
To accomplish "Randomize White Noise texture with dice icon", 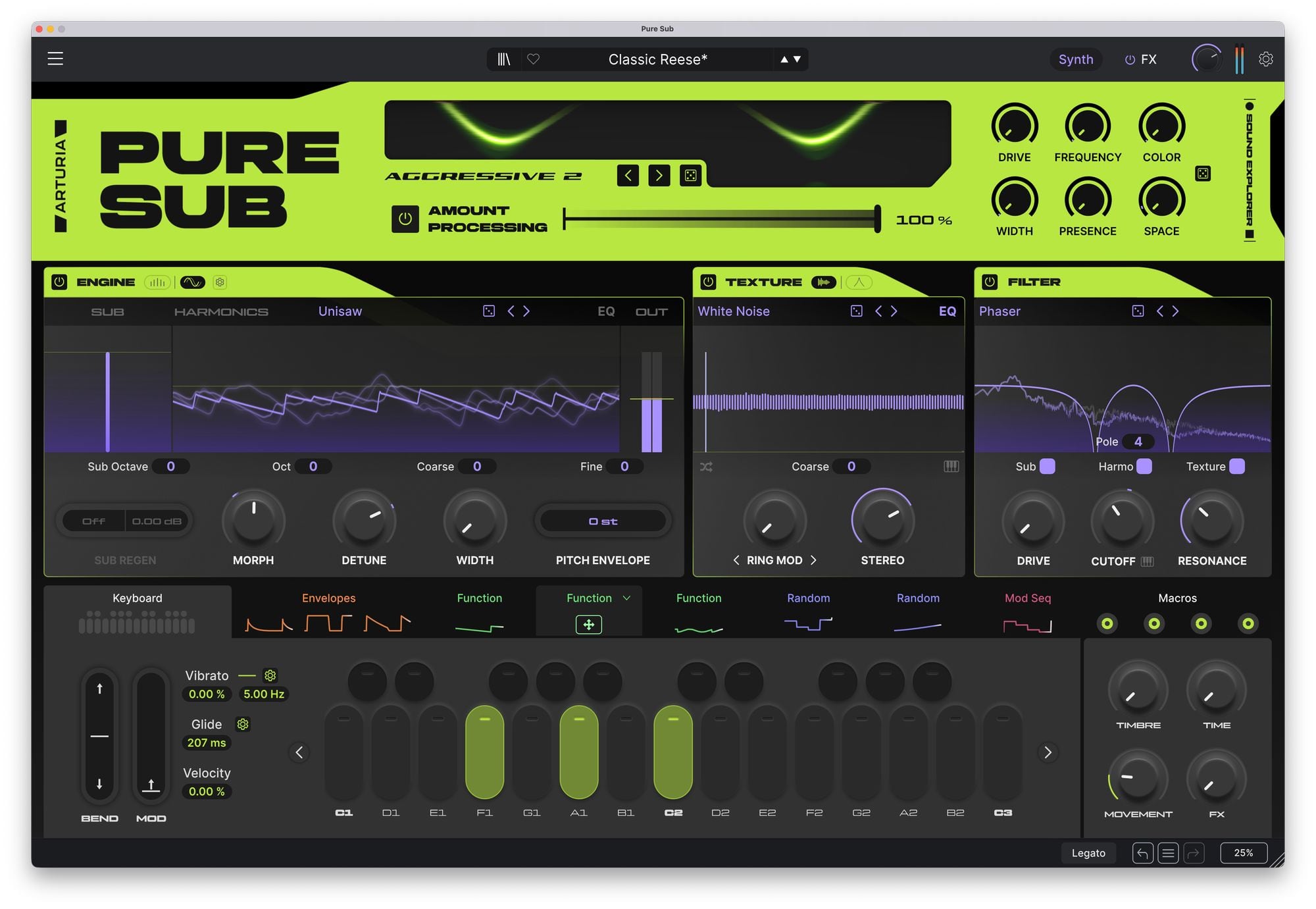I will [857, 311].
